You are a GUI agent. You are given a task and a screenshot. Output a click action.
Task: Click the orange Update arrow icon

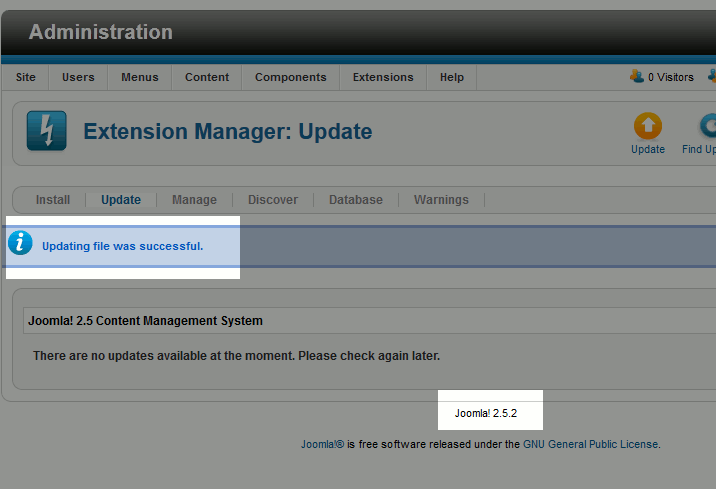click(x=648, y=126)
